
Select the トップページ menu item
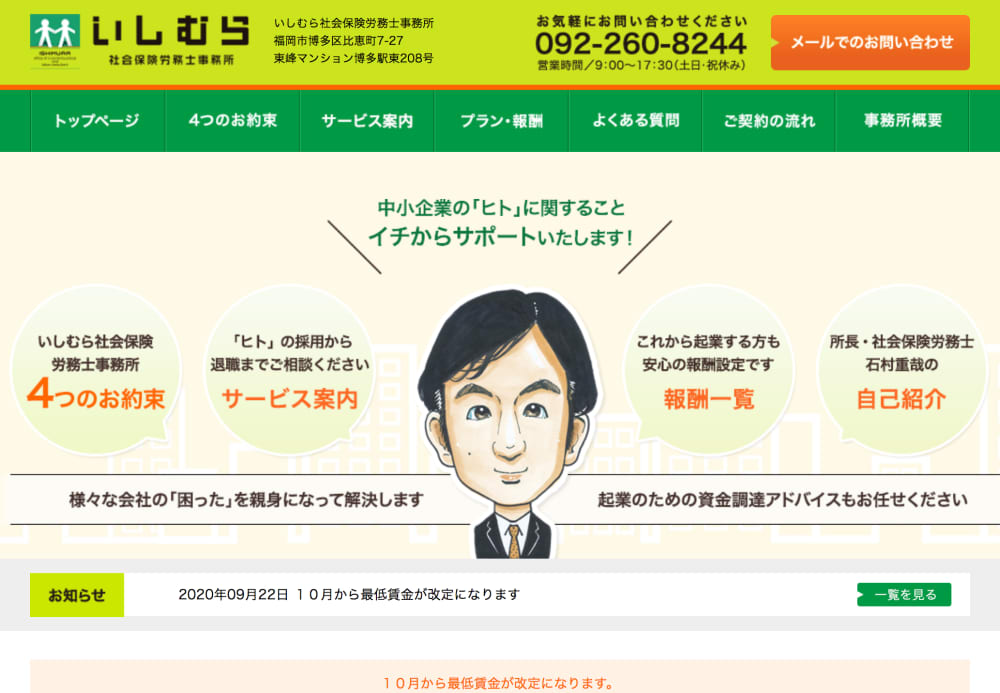(98, 120)
